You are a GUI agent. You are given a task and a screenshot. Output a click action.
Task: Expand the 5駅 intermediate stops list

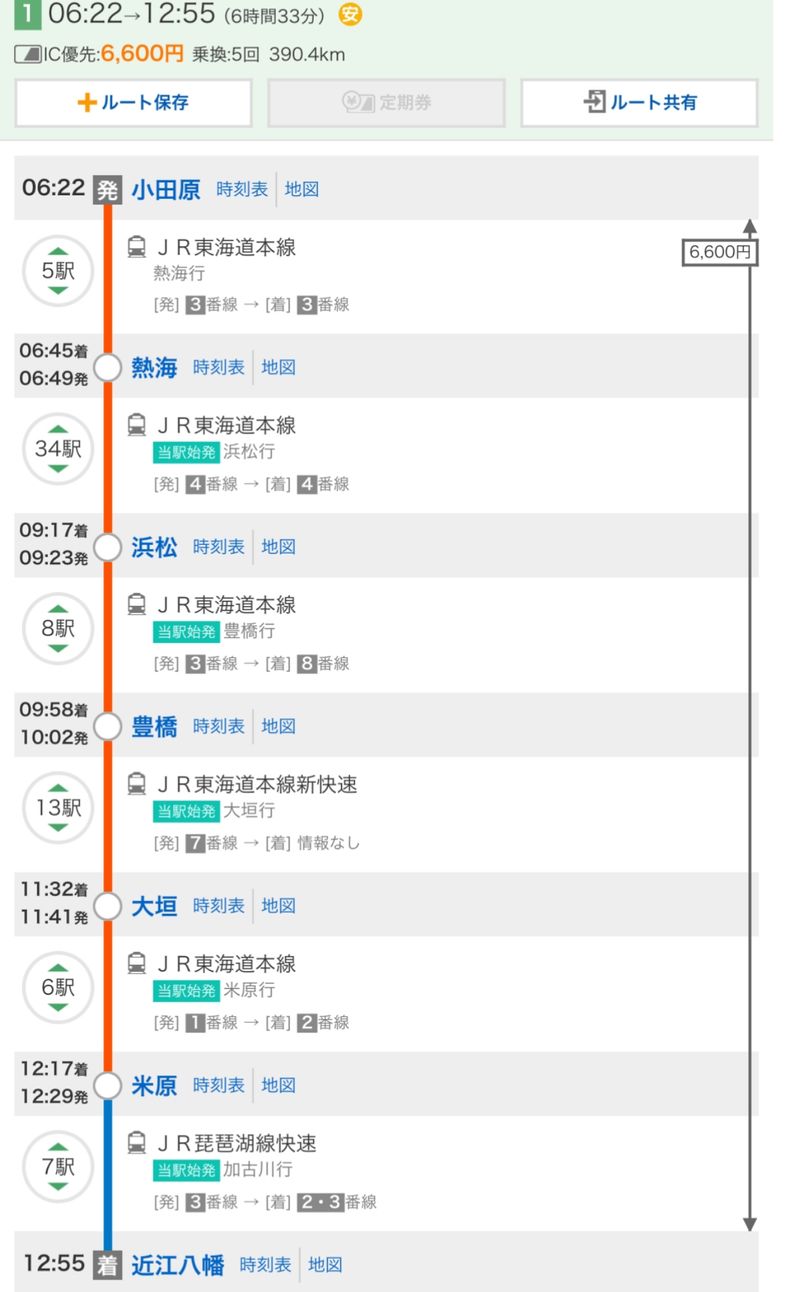click(58, 269)
